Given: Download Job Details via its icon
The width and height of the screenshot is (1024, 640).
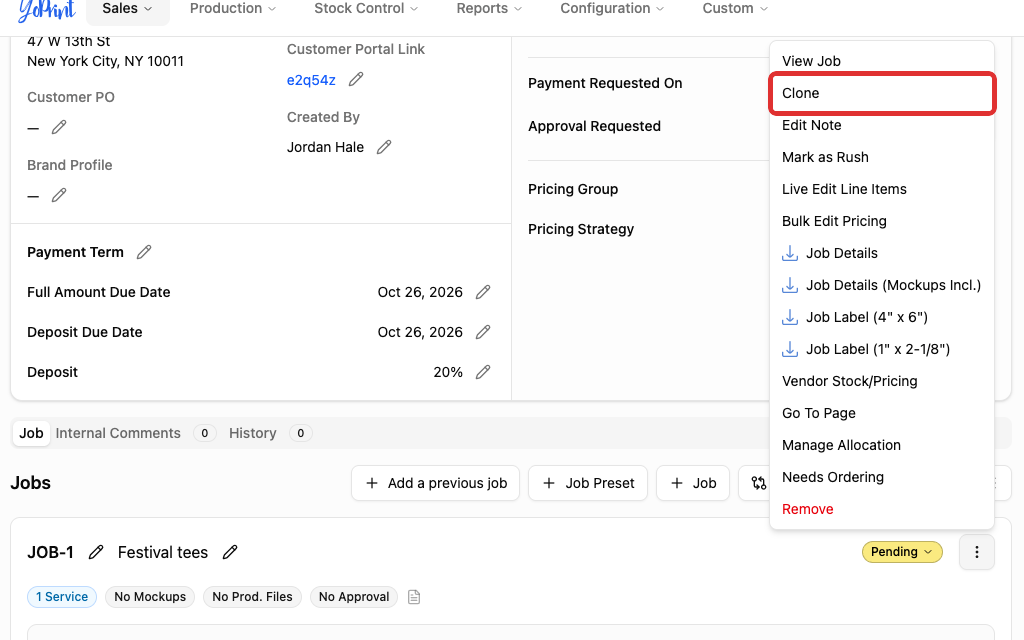Looking at the screenshot, I should 790,253.
